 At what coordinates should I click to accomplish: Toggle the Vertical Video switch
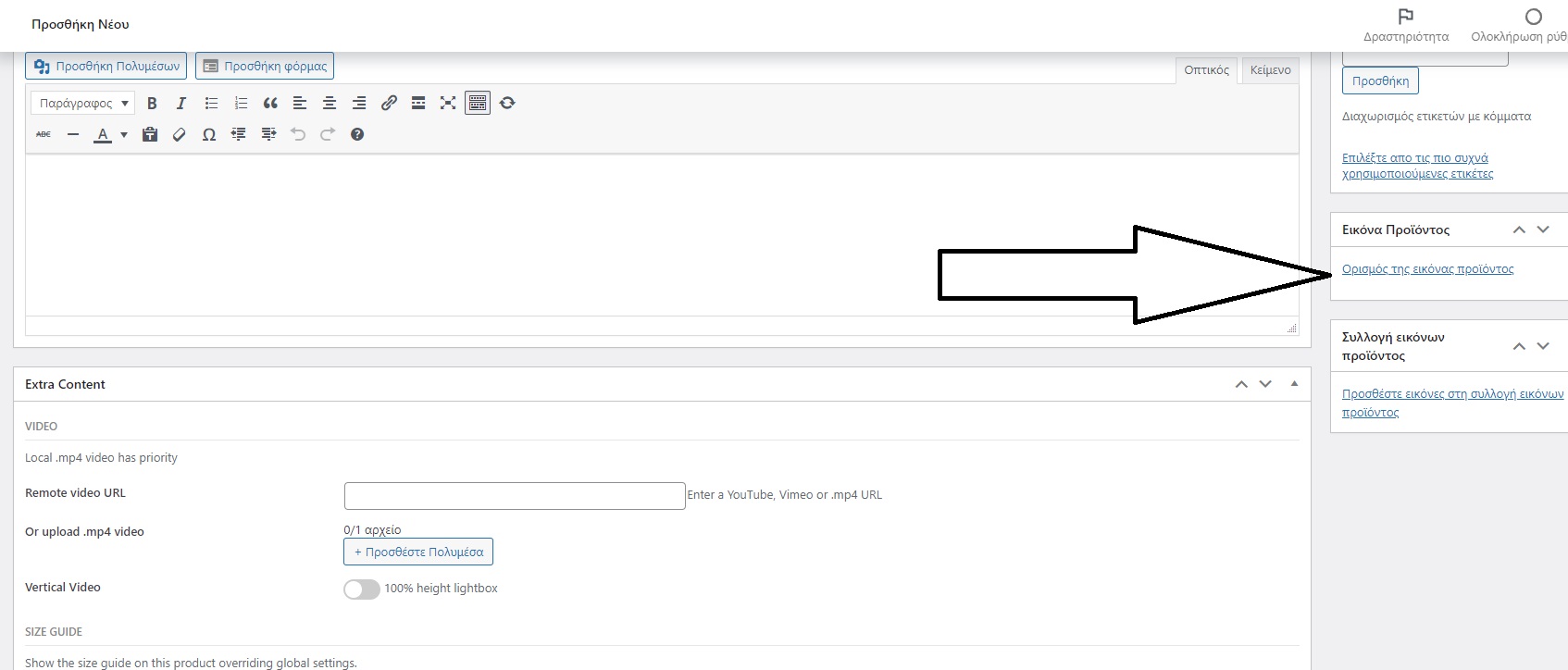(362, 589)
